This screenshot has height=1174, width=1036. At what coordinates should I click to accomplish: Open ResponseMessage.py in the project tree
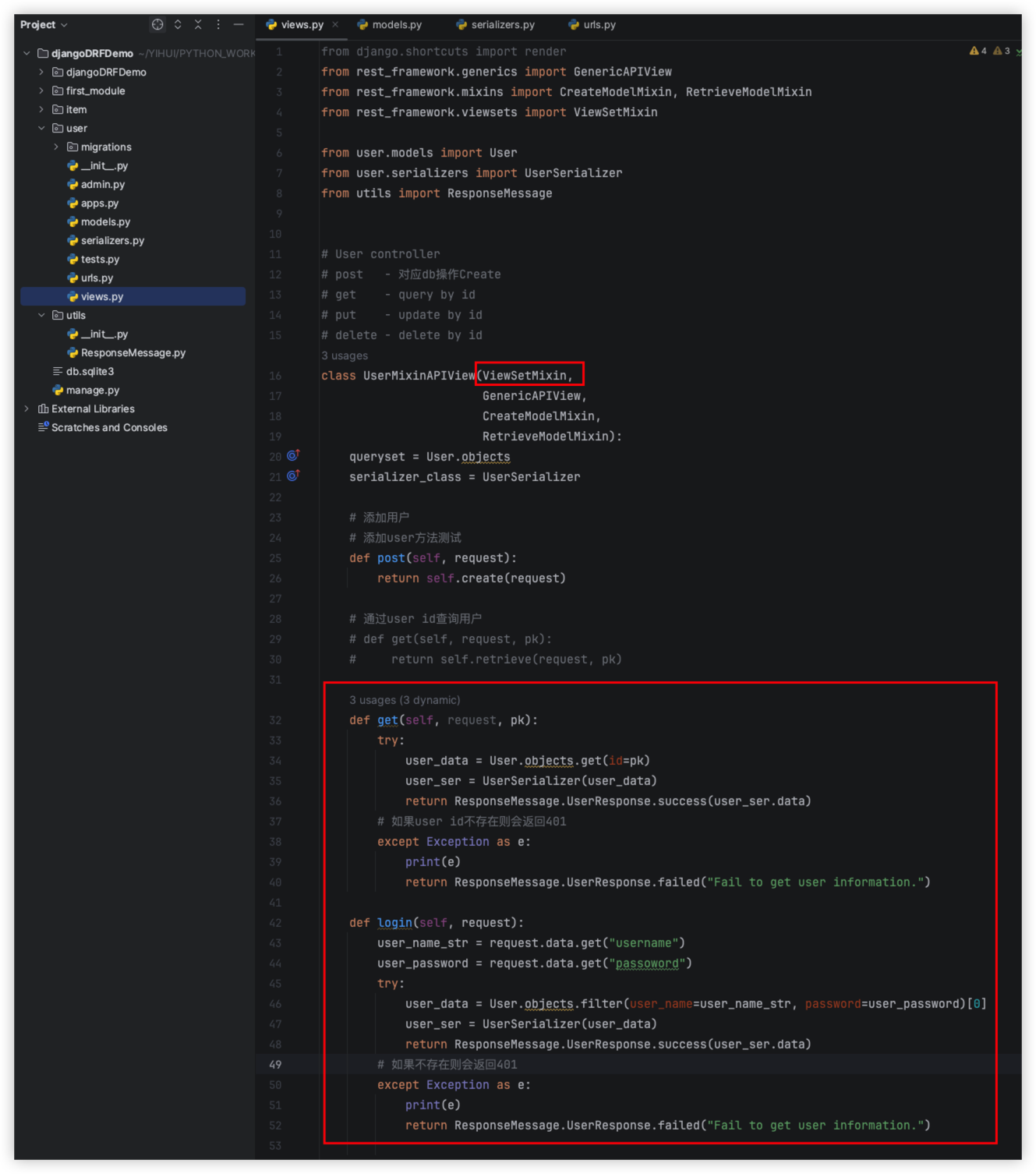click(x=133, y=353)
